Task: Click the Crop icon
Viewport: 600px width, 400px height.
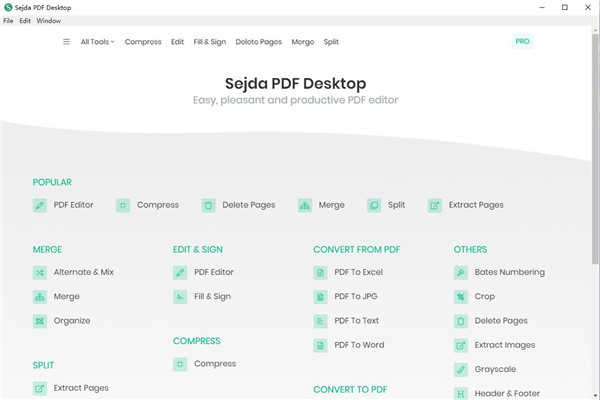Action: click(x=461, y=297)
